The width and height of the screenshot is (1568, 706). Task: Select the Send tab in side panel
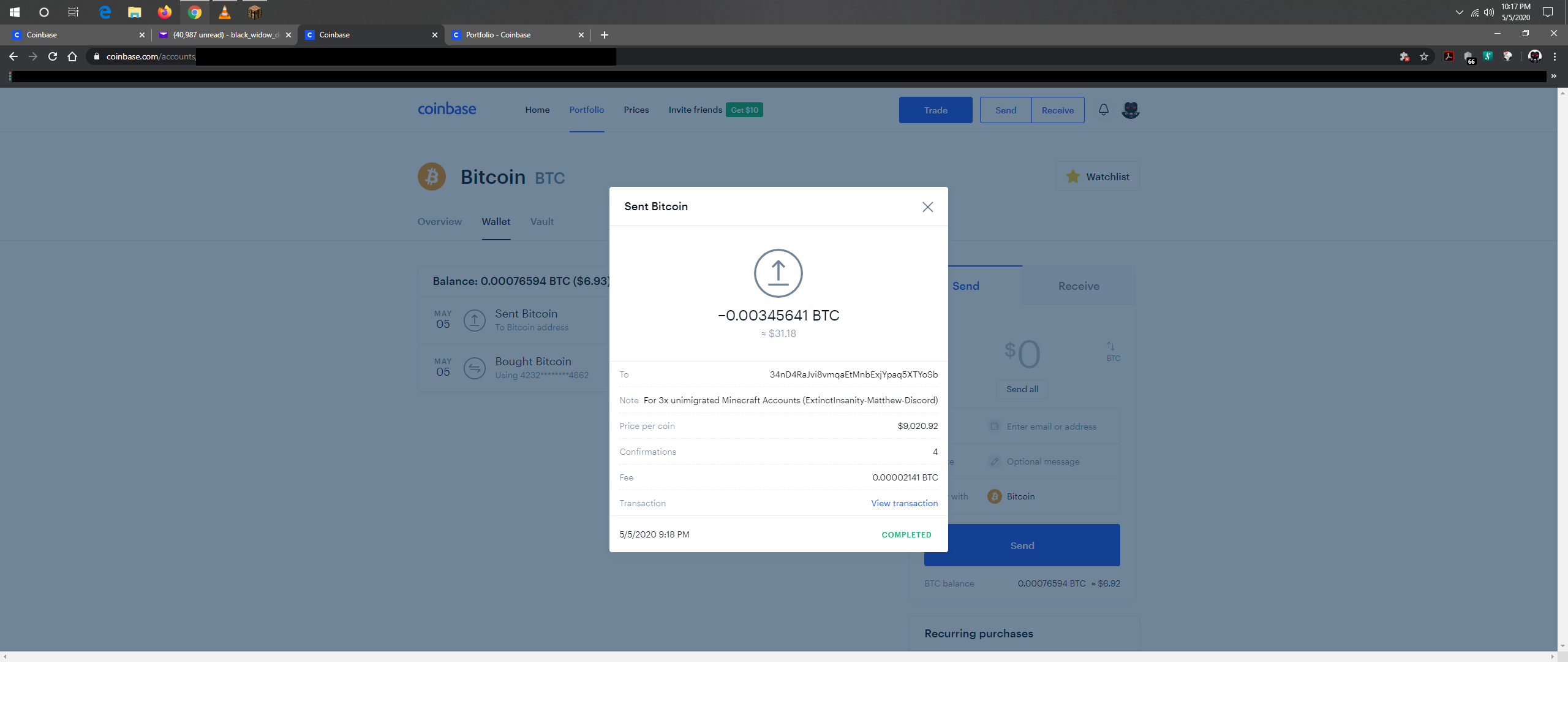(965, 286)
